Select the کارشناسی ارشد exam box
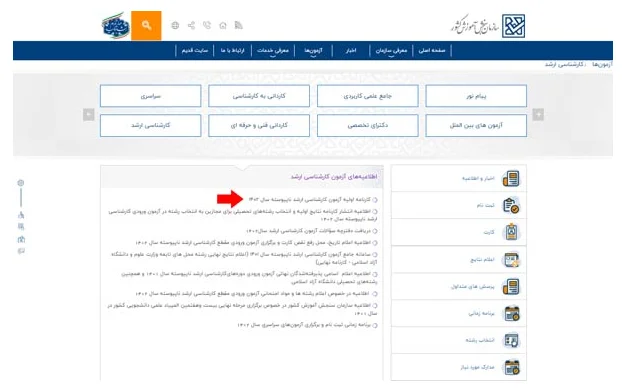Screen dimensions: 622x391 151,125
